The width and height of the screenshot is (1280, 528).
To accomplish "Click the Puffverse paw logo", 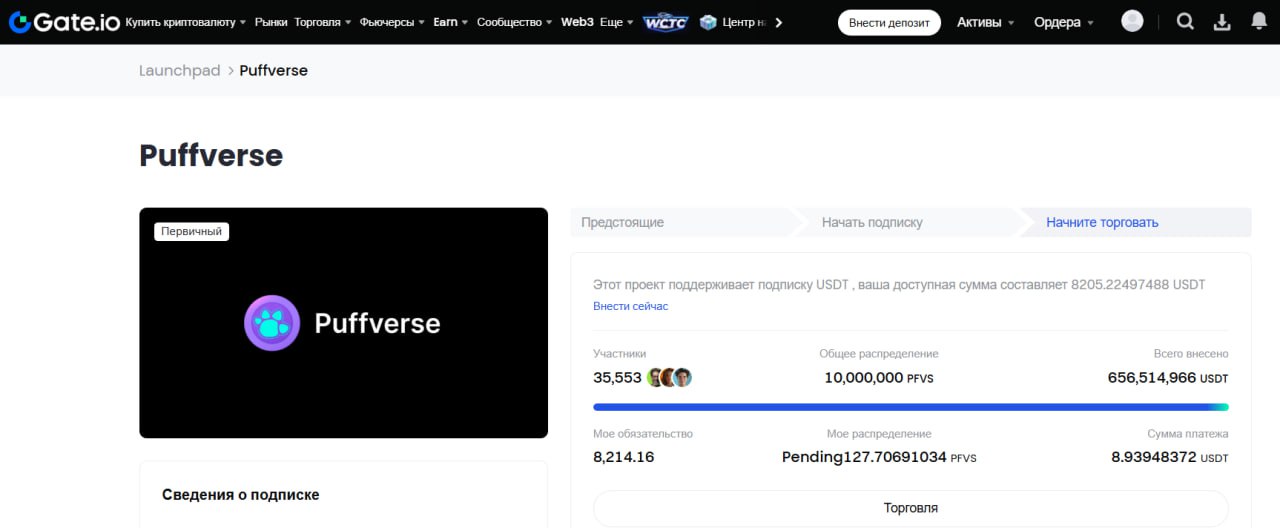I will (272, 323).
